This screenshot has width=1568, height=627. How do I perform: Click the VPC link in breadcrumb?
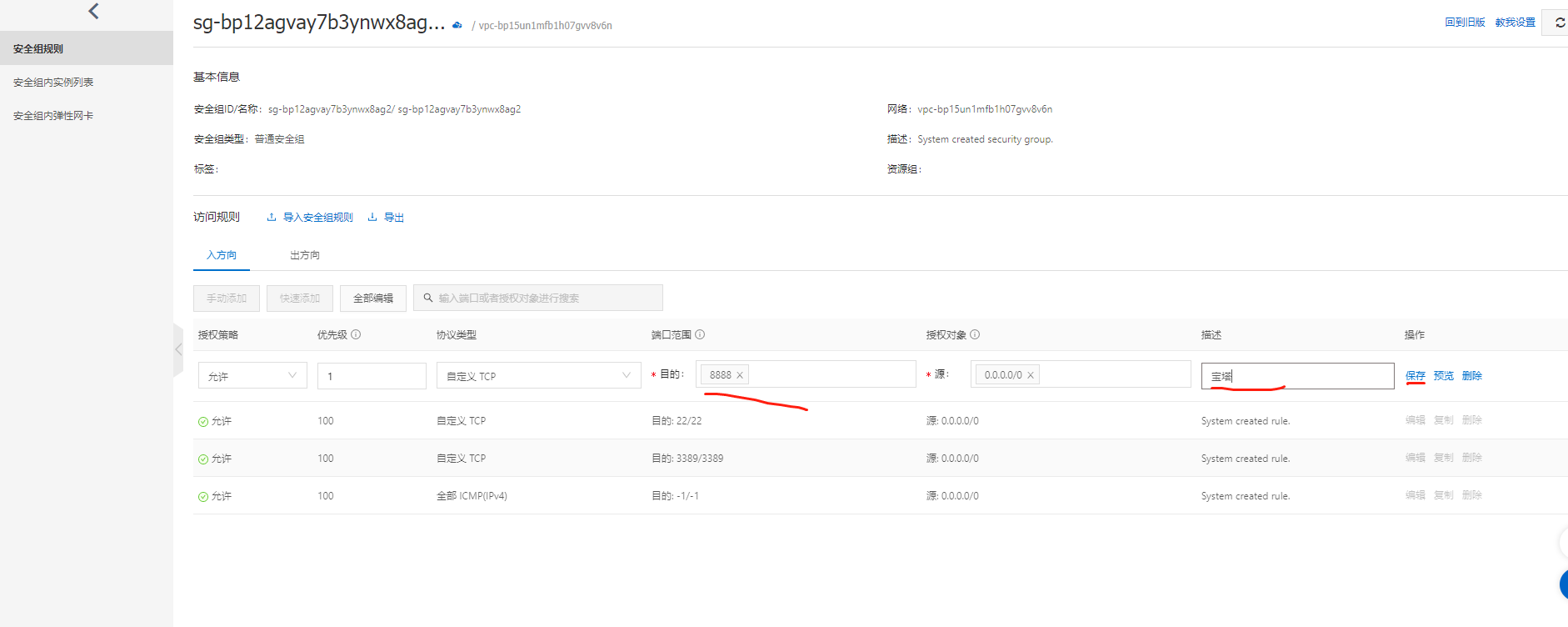pos(546,26)
